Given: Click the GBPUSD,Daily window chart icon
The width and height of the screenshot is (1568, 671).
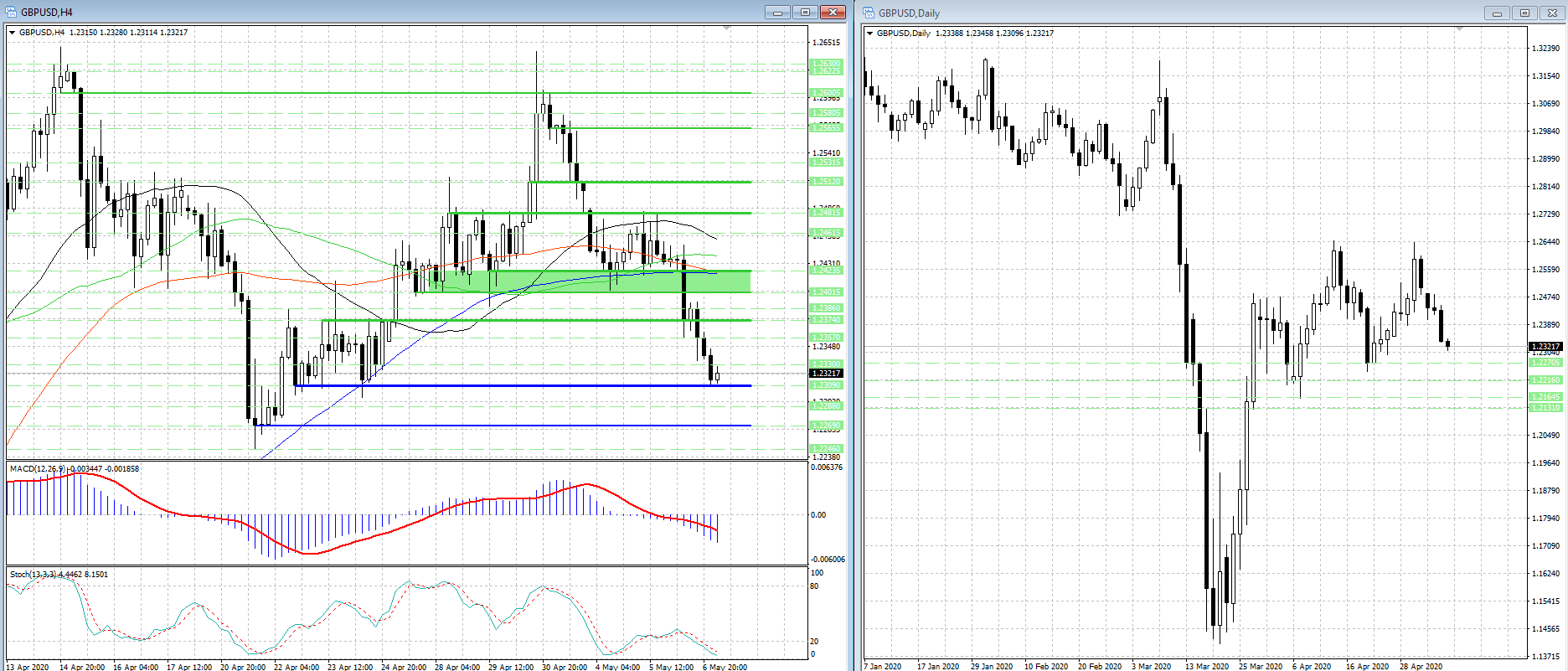Looking at the screenshot, I should 869,13.
